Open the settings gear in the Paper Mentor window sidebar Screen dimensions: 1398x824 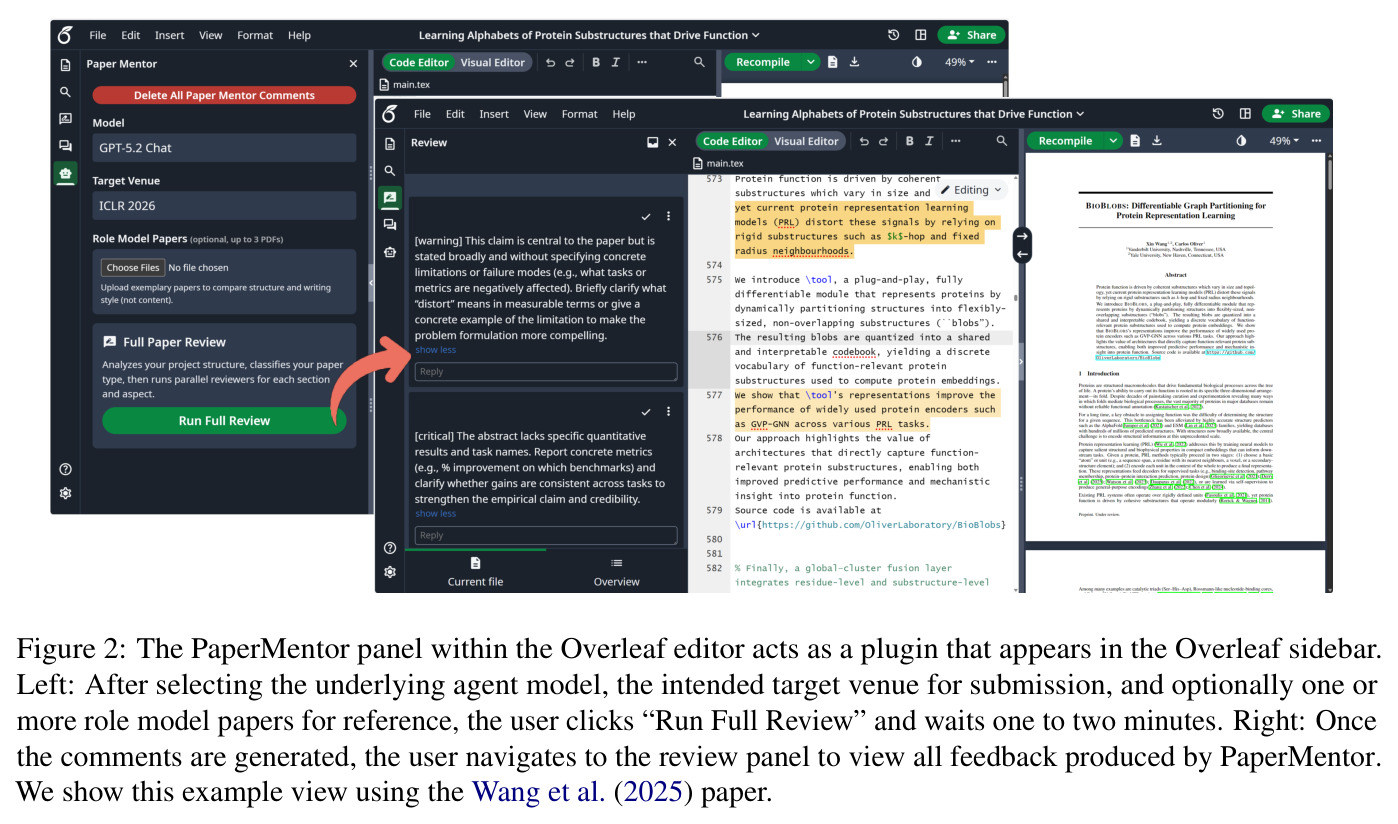(x=65, y=493)
